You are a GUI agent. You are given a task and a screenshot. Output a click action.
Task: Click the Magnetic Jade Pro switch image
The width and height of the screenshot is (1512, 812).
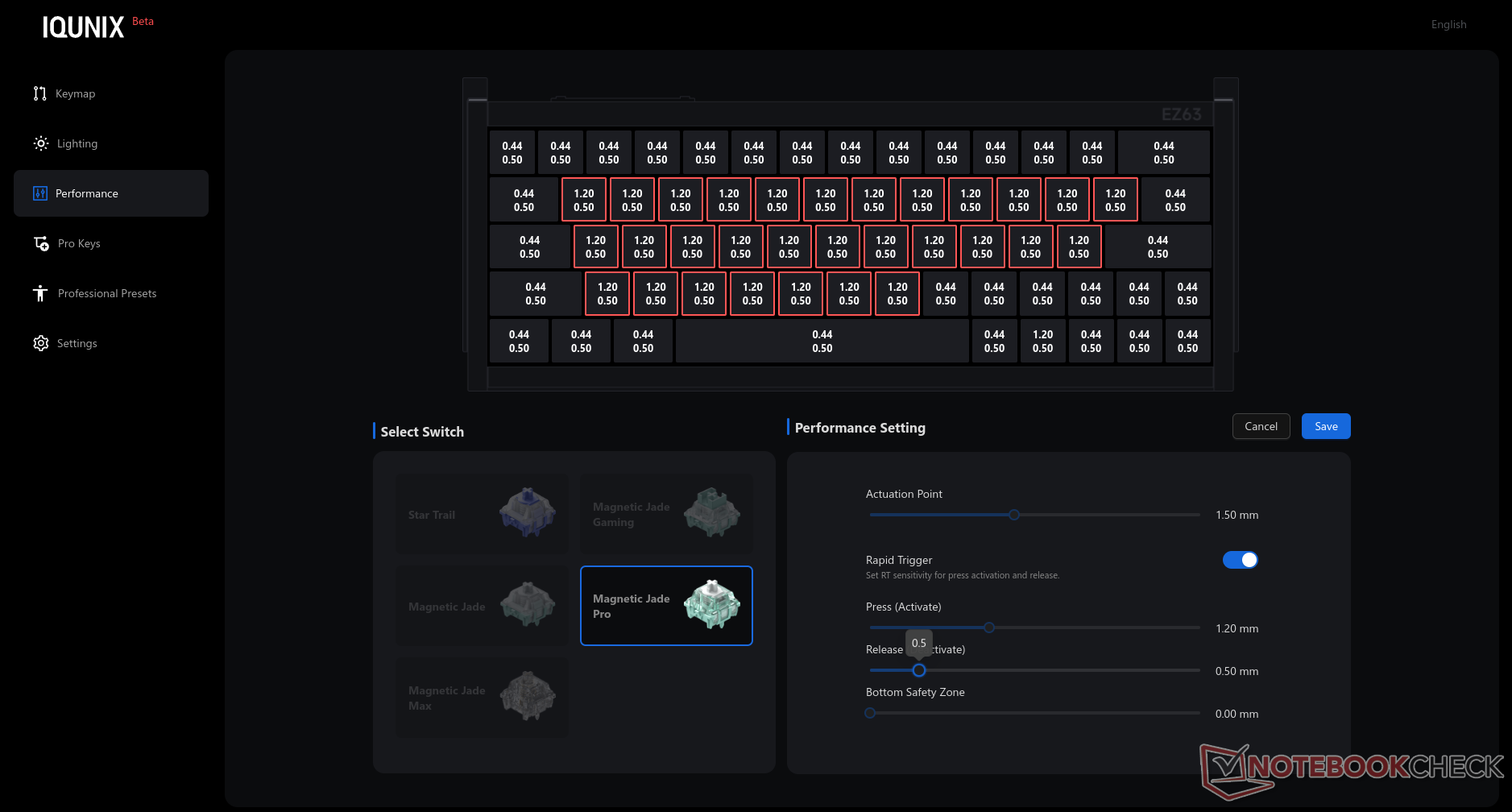pyautogui.click(x=712, y=604)
